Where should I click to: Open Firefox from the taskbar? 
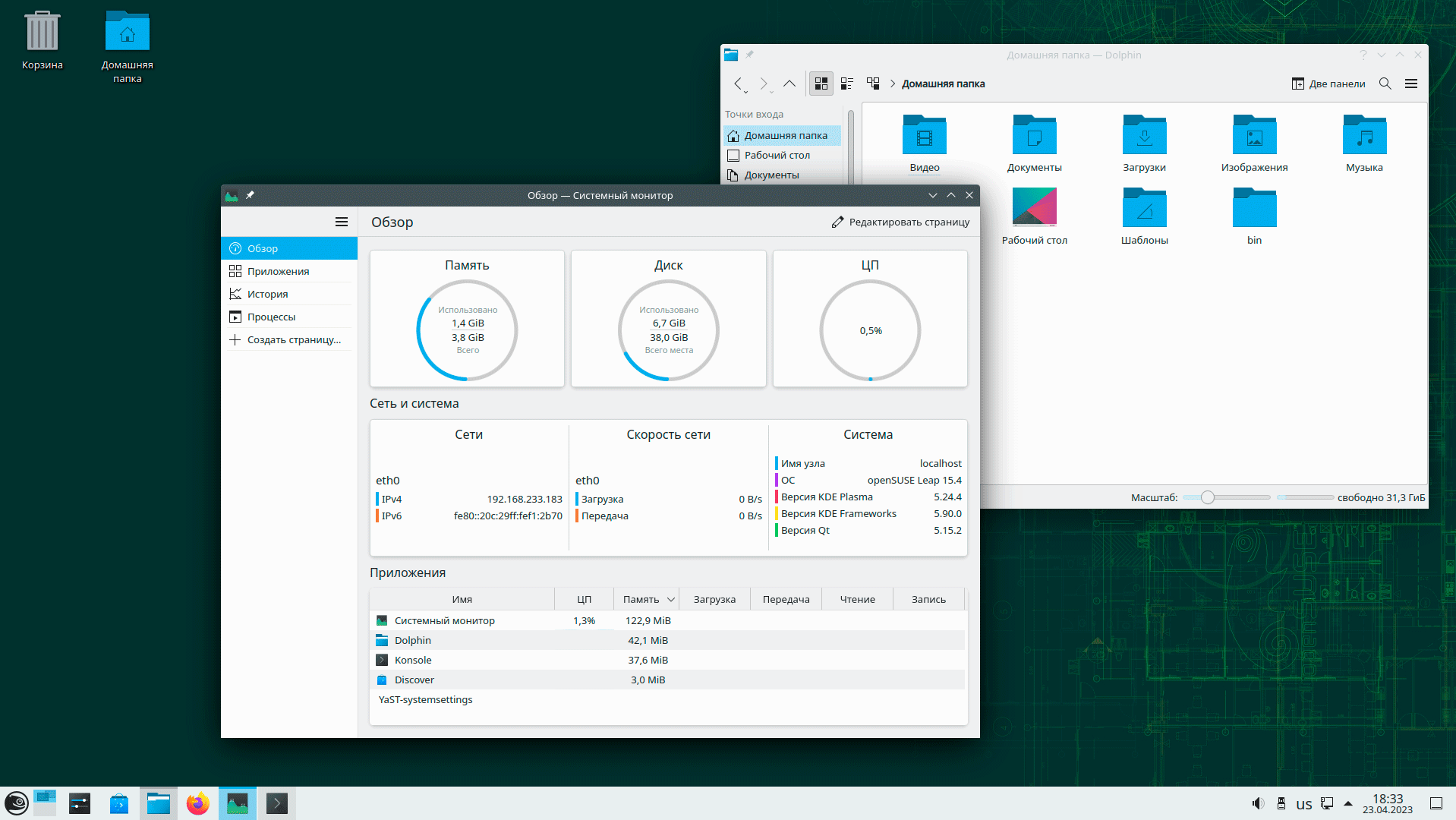(197, 803)
